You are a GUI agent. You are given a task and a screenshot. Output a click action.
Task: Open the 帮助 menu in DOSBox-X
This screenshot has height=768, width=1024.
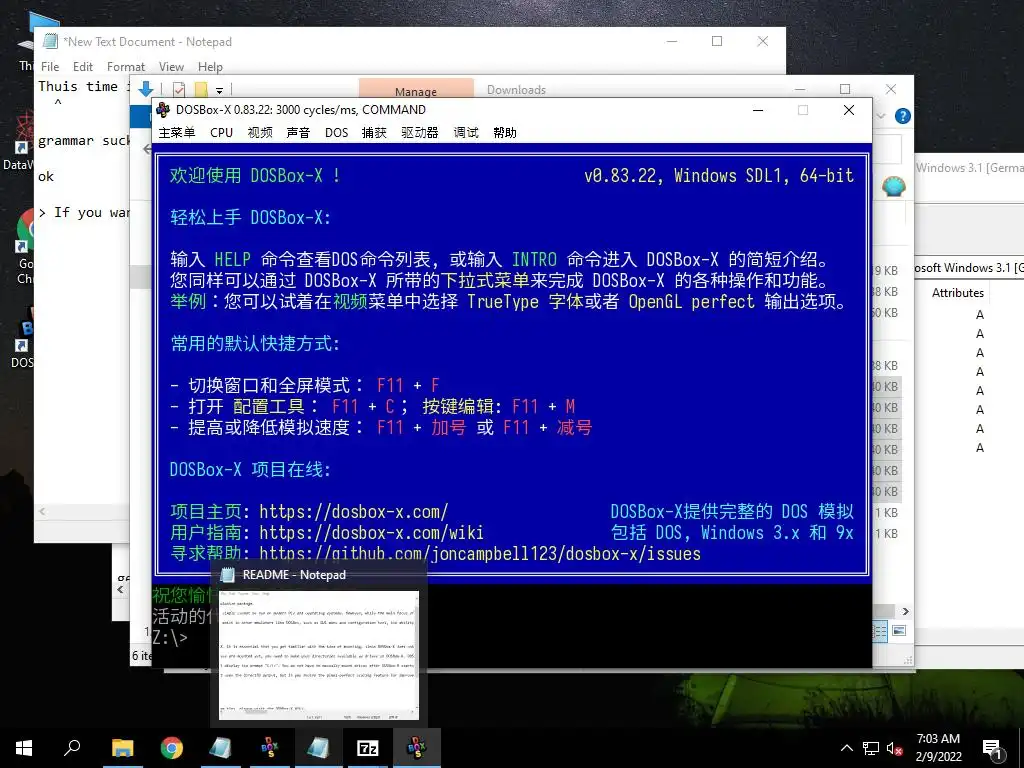[505, 133]
